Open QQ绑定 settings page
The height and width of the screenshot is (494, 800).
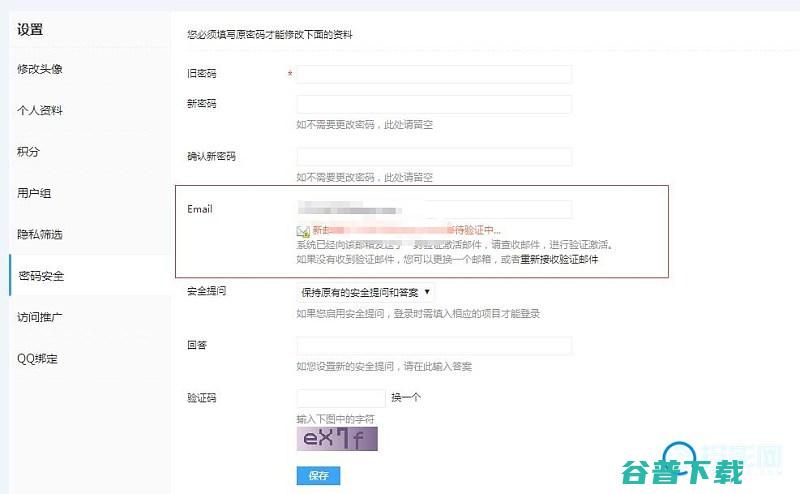point(37,358)
